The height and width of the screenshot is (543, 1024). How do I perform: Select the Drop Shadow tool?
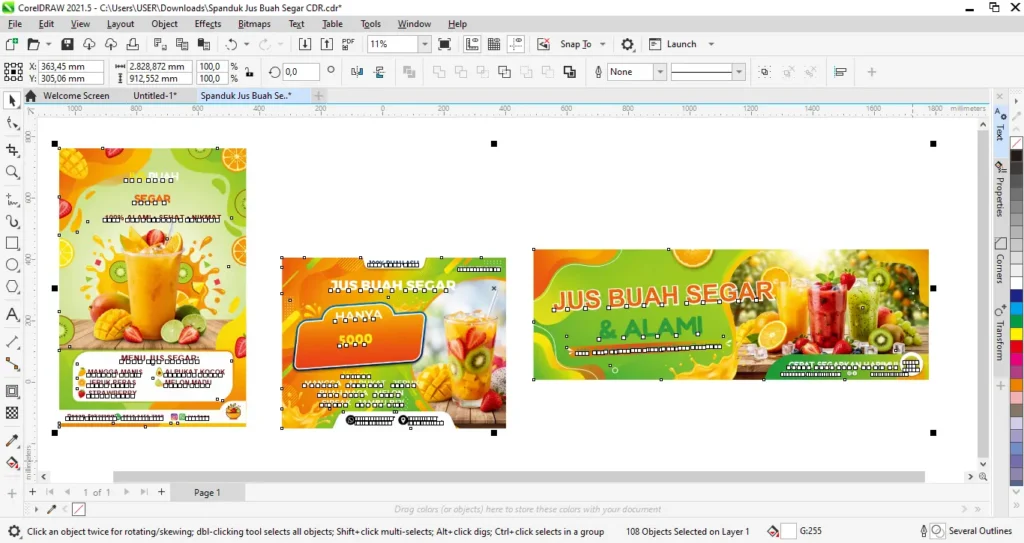(x=12, y=391)
